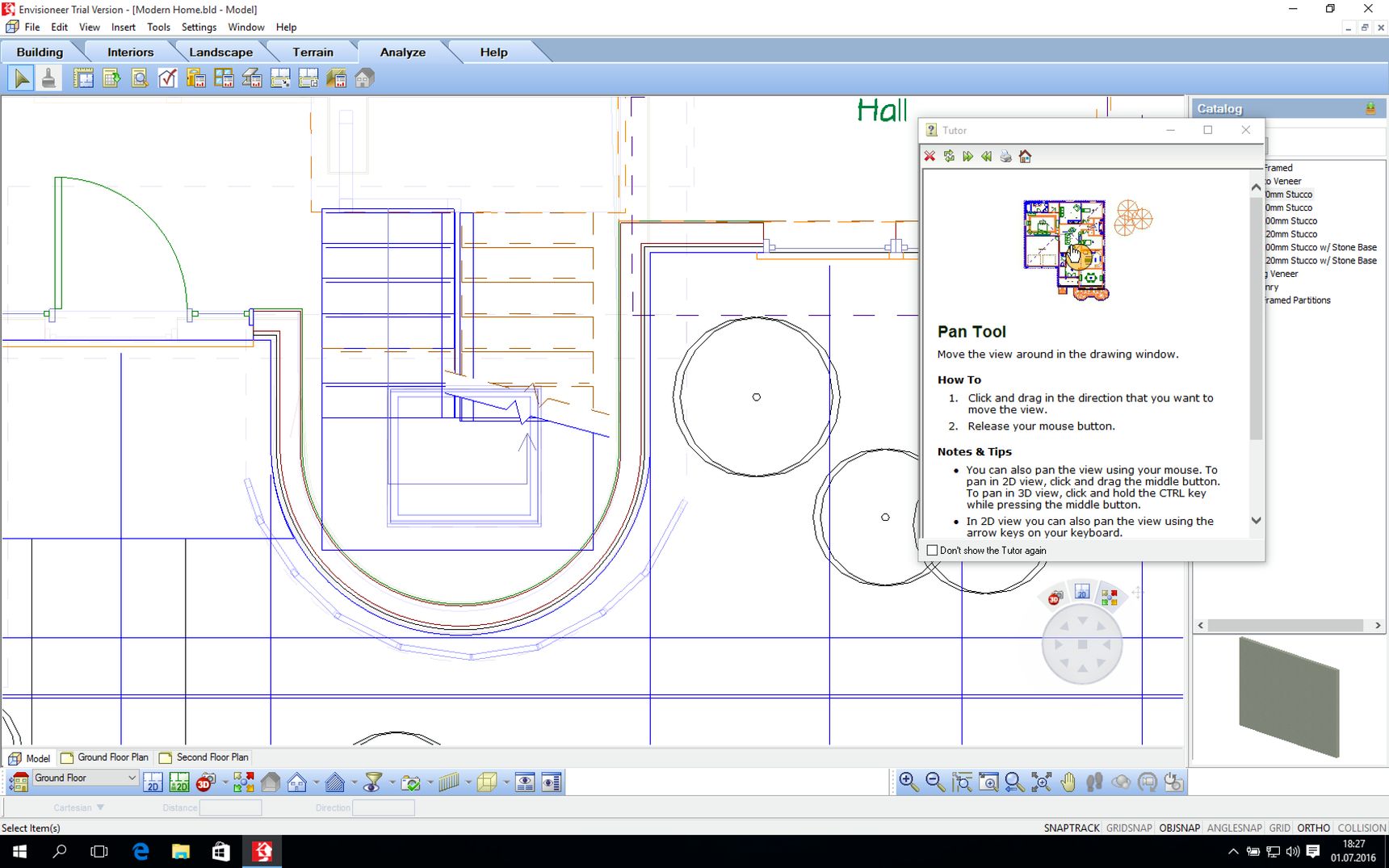Click the grayed house icon in Analyze toolbar
This screenshot has width=1389, height=868.
pyautogui.click(x=365, y=78)
